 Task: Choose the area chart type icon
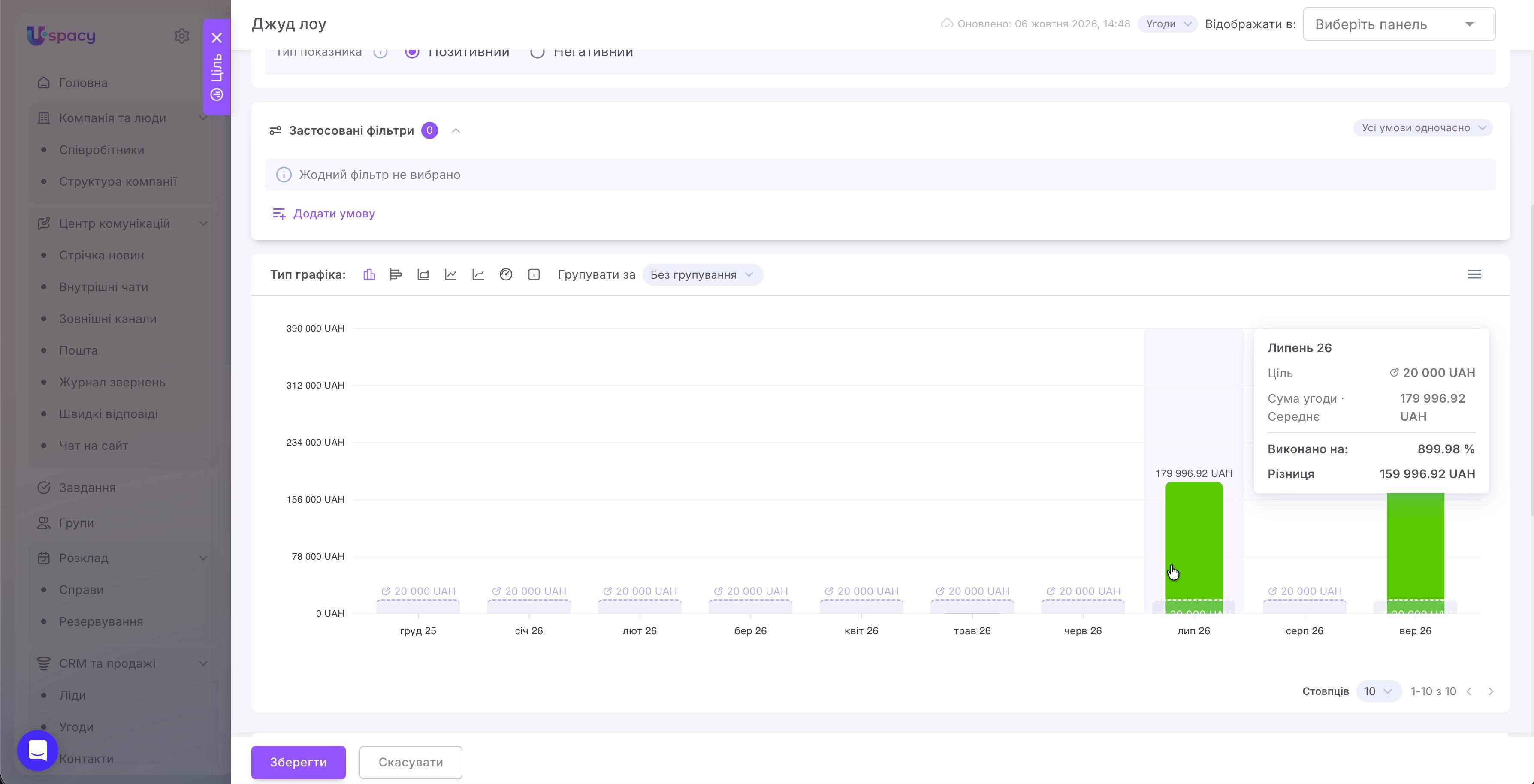coord(423,274)
